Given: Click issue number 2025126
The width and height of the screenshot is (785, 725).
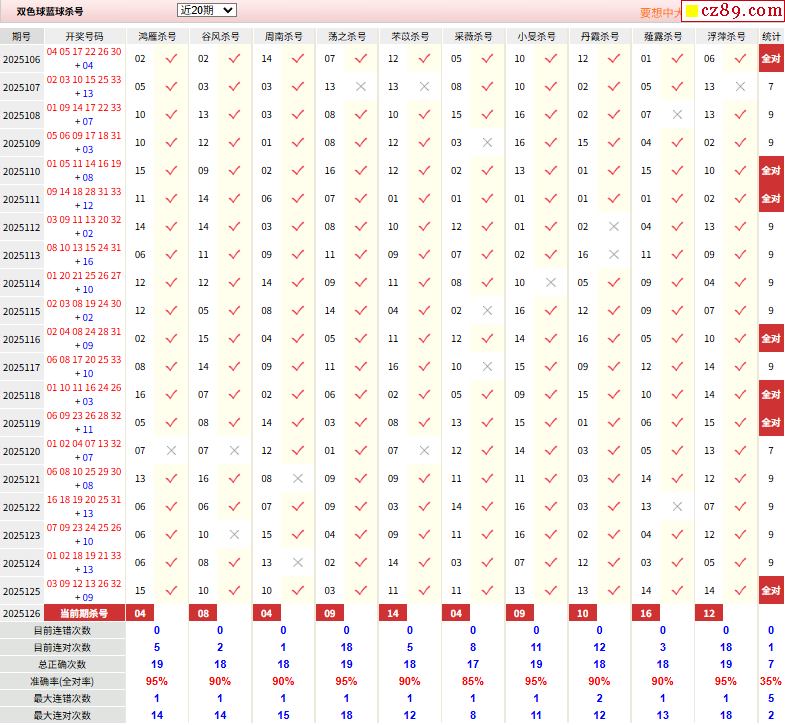Looking at the screenshot, I should (x=22, y=614).
